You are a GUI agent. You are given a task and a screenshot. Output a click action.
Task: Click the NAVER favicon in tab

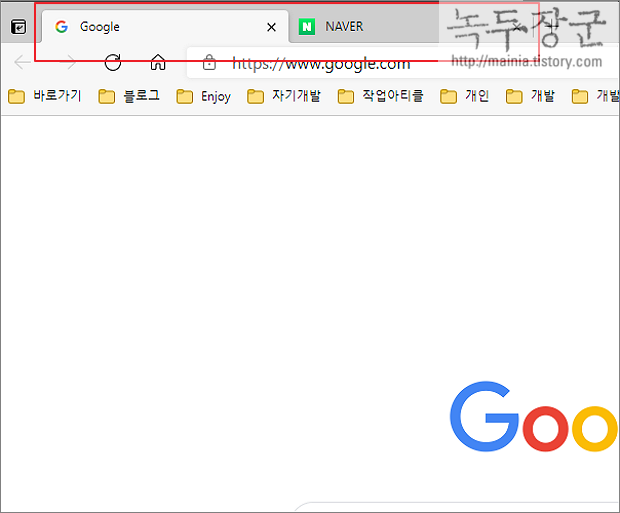pyautogui.click(x=306, y=27)
